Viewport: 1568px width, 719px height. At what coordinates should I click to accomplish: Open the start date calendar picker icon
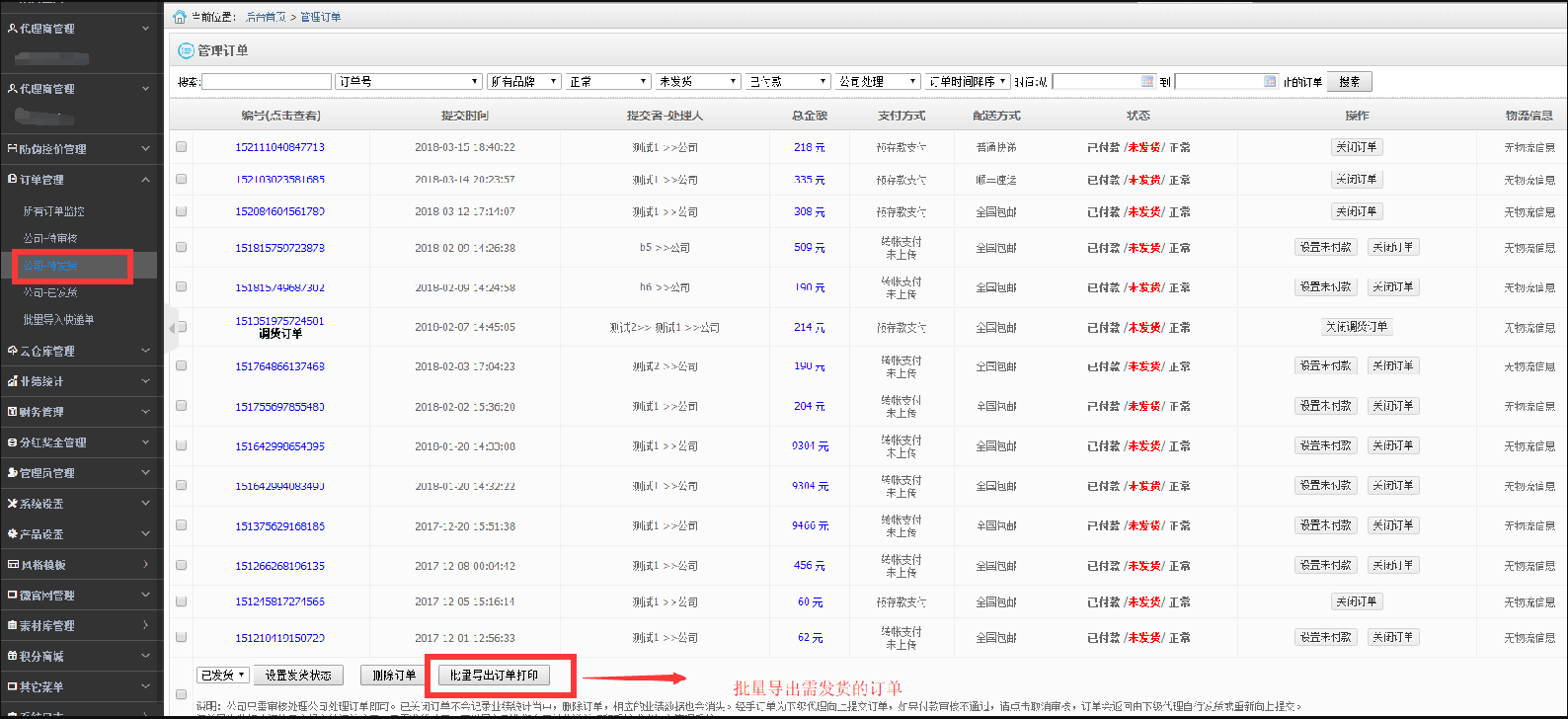(x=1146, y=82)
